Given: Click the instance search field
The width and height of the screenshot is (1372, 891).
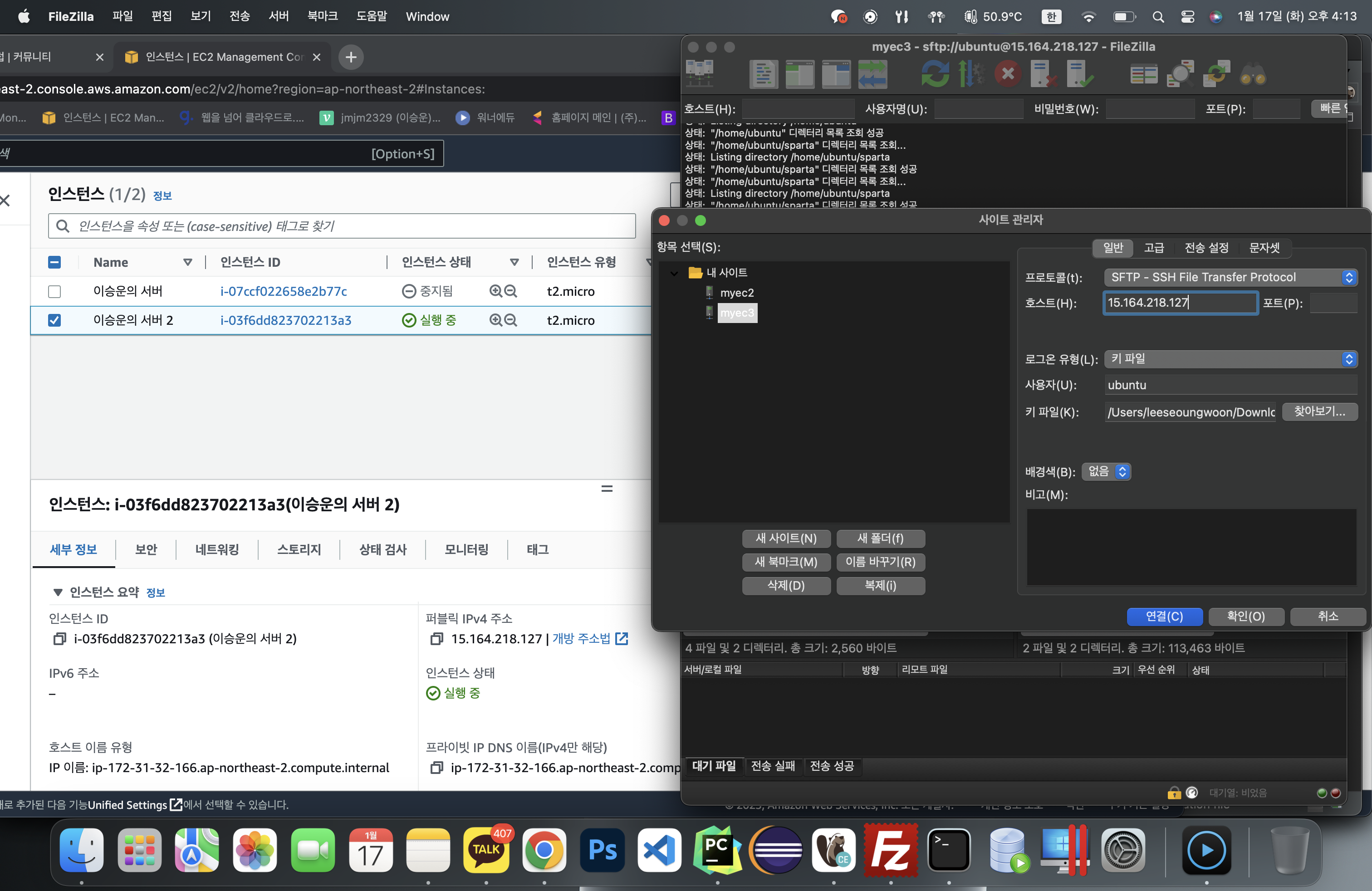Looking at the screenshot, I should tap(342, 226).
